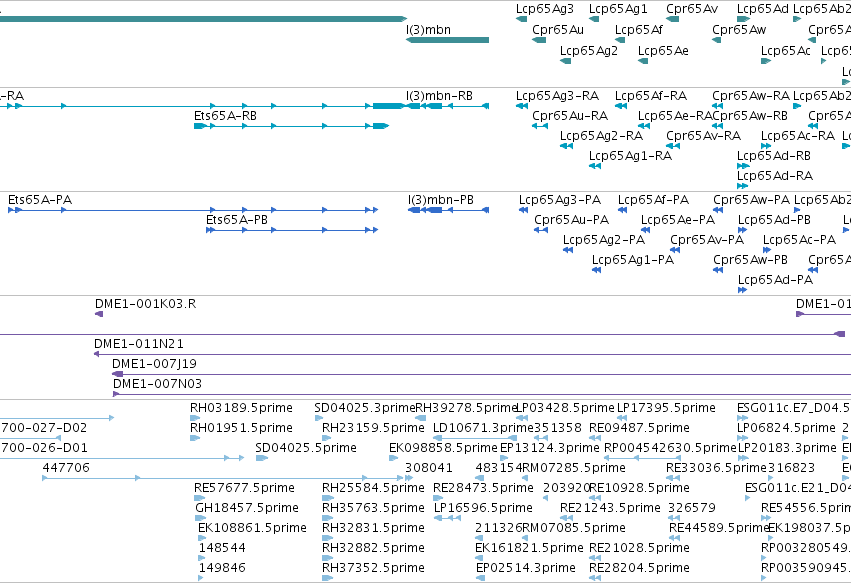The height and width of the screenshot is (583, 851).
Task: Select the 326579 feature label
Action: [692, 508]
